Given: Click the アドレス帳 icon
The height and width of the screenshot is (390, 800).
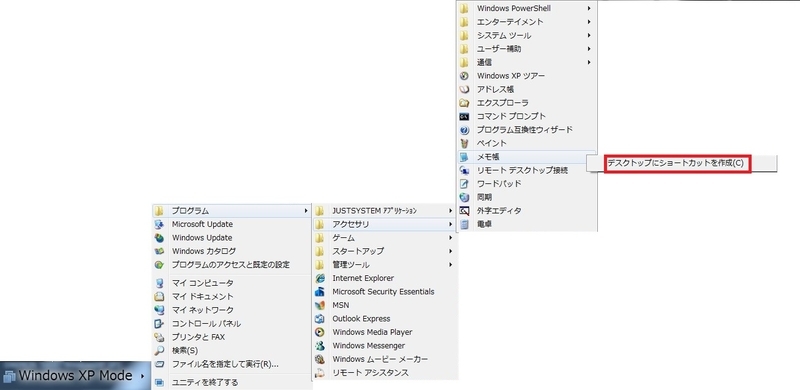Looking at the screenshot, I should click(x=464, y=89).
